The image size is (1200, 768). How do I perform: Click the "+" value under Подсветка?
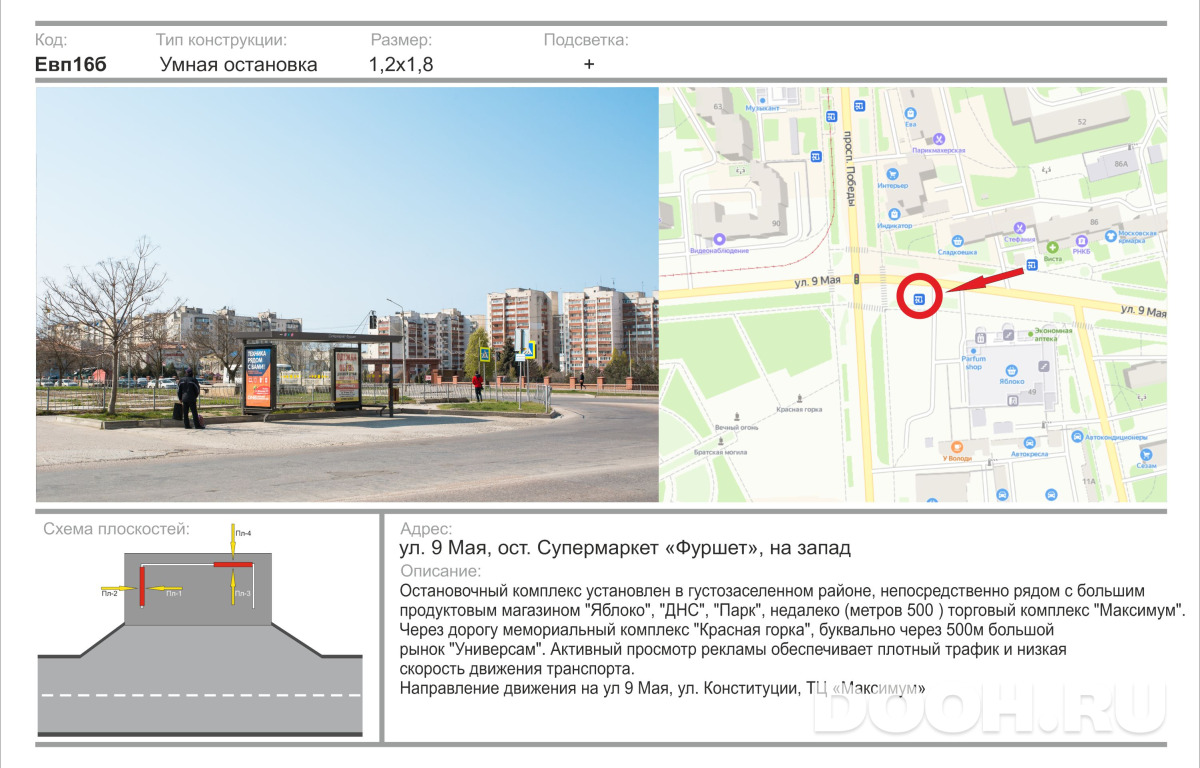589,64
